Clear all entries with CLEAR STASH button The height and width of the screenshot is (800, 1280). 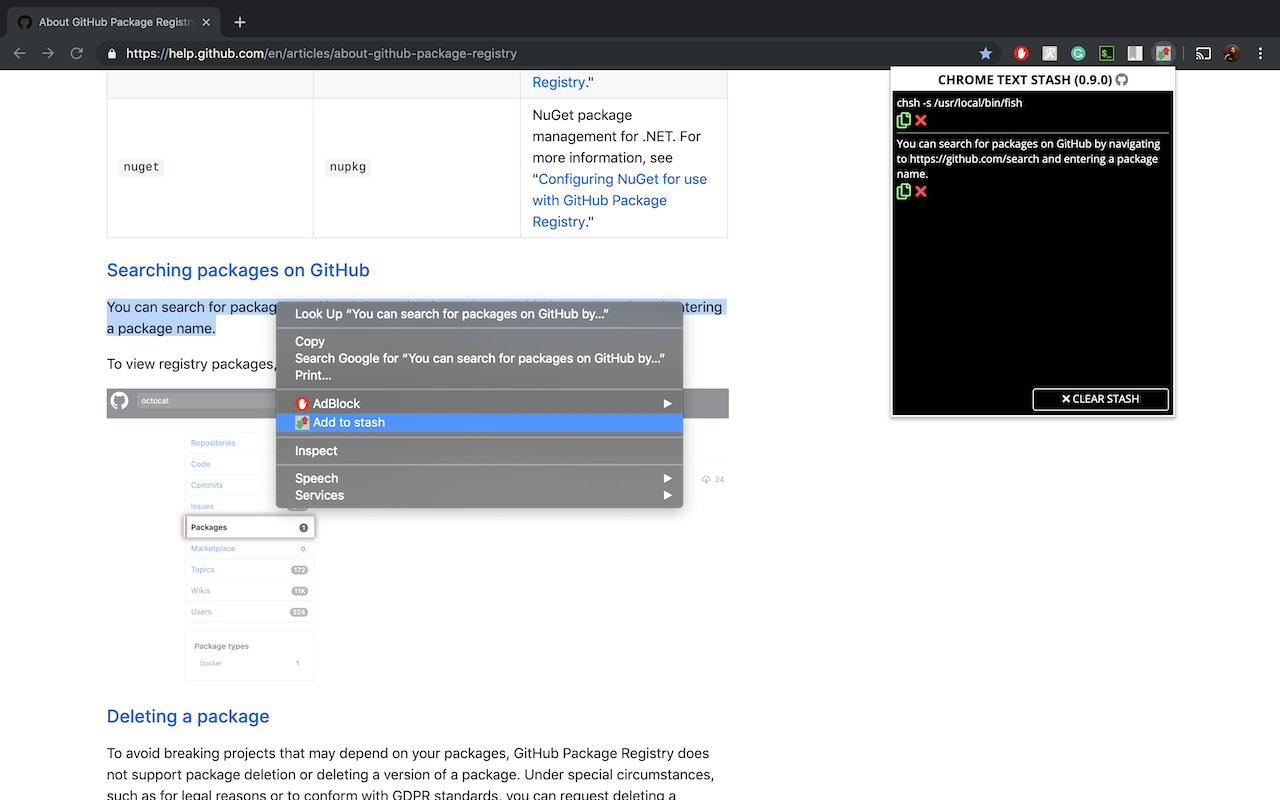coord(1100,399)
